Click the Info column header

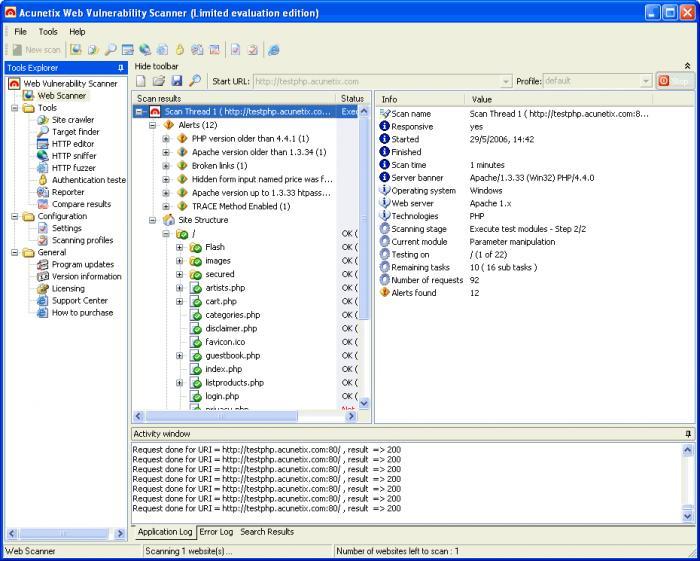tap(421, 100)
